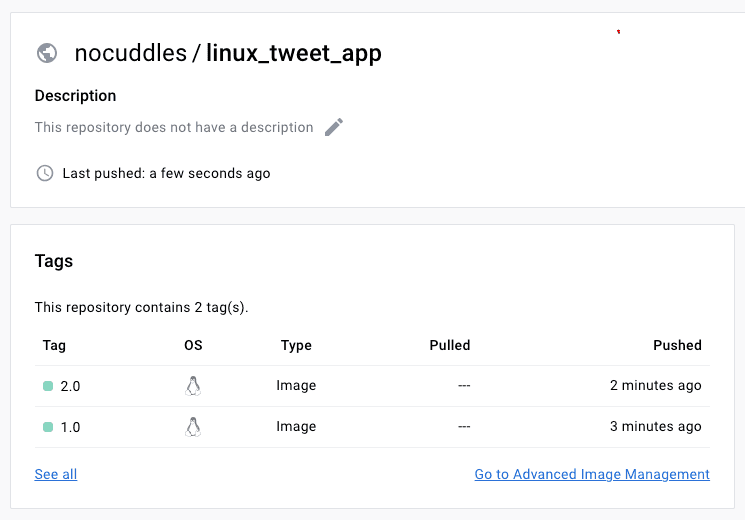Open the See all tags link
The height and width of the screenshot is (520, 745).
click(56, 474)
